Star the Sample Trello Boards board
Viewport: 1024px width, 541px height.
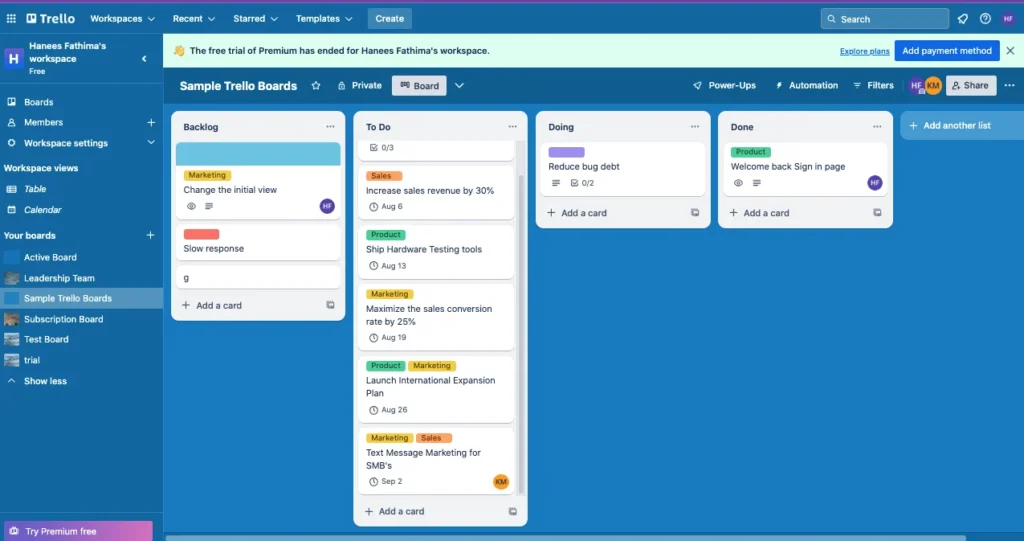[x=316, y=86]
